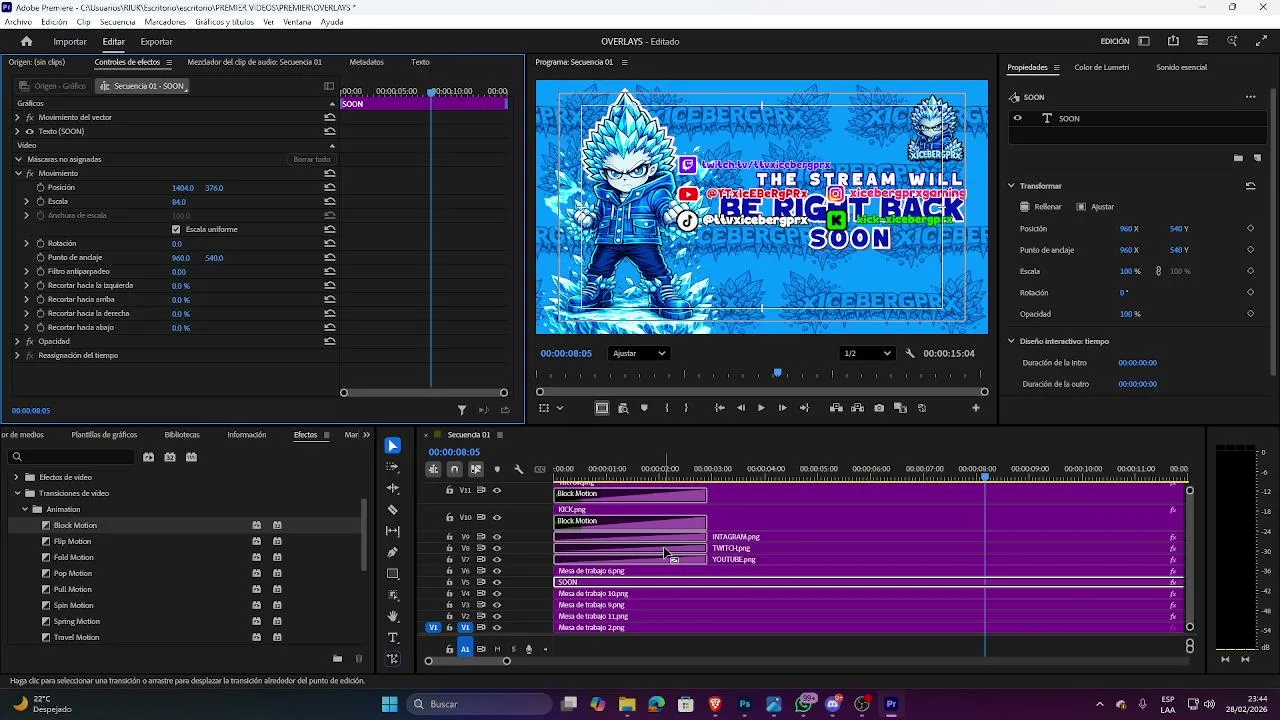Open the button editor plus icon
1280x720 pixels.
coord(976,408)
